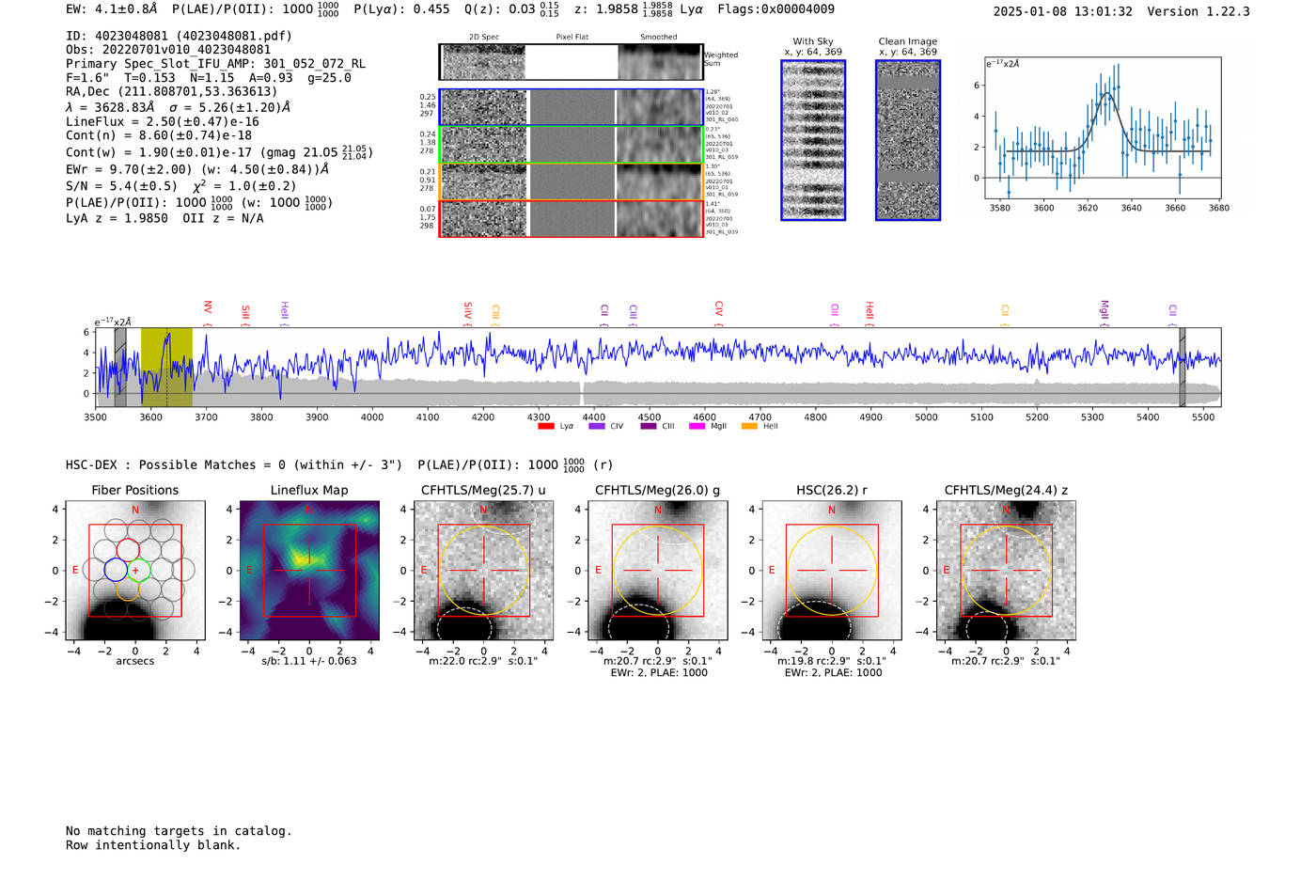This screenshot has height=896, width=1316.
Task: Select the CIV line marker above the spectrum
Action: (718, 311)
